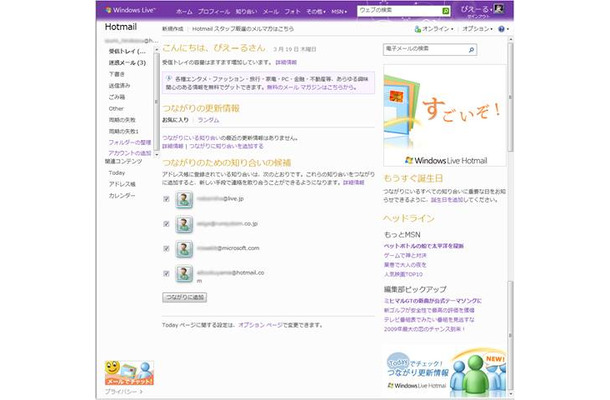Click the Today つながり更新情報 promo banner
The width and height of the screenshot is (610, 400).
[445, 372]
